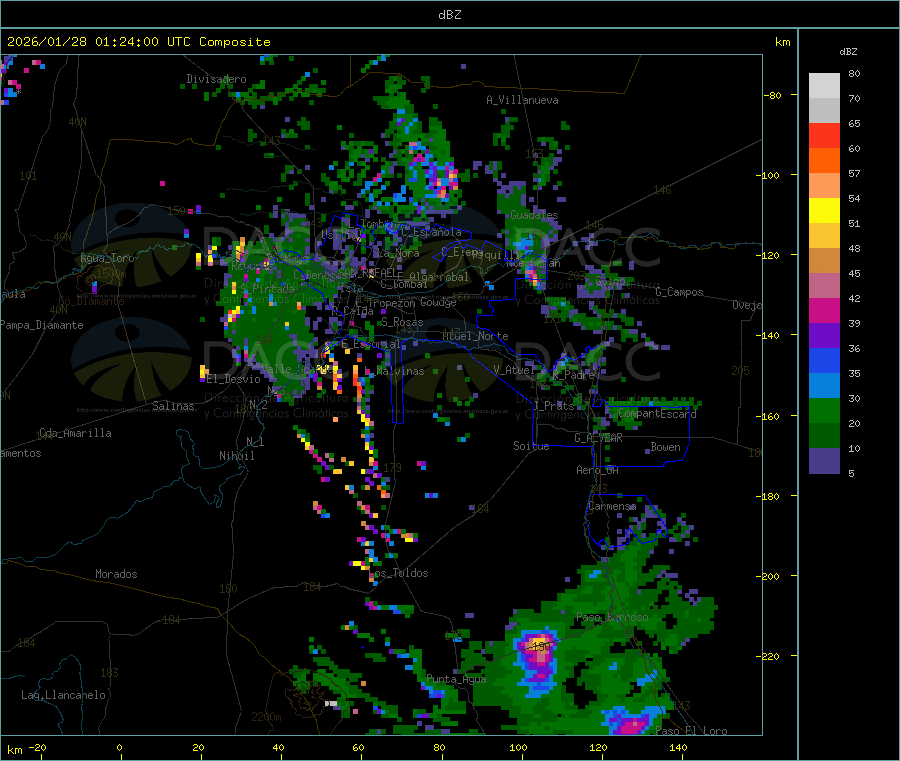Select the 39 dBZ purple legend swatch

point(824,336)
